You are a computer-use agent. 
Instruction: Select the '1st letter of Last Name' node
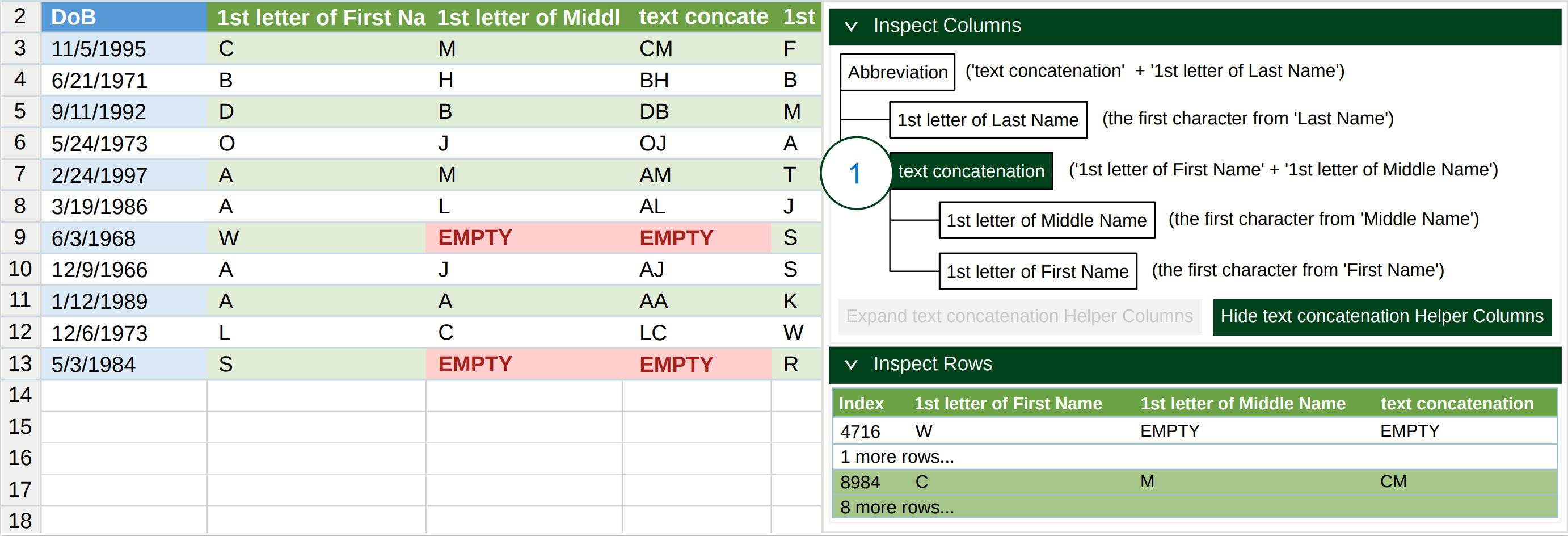pyautogui.click(x=987, y=120)
